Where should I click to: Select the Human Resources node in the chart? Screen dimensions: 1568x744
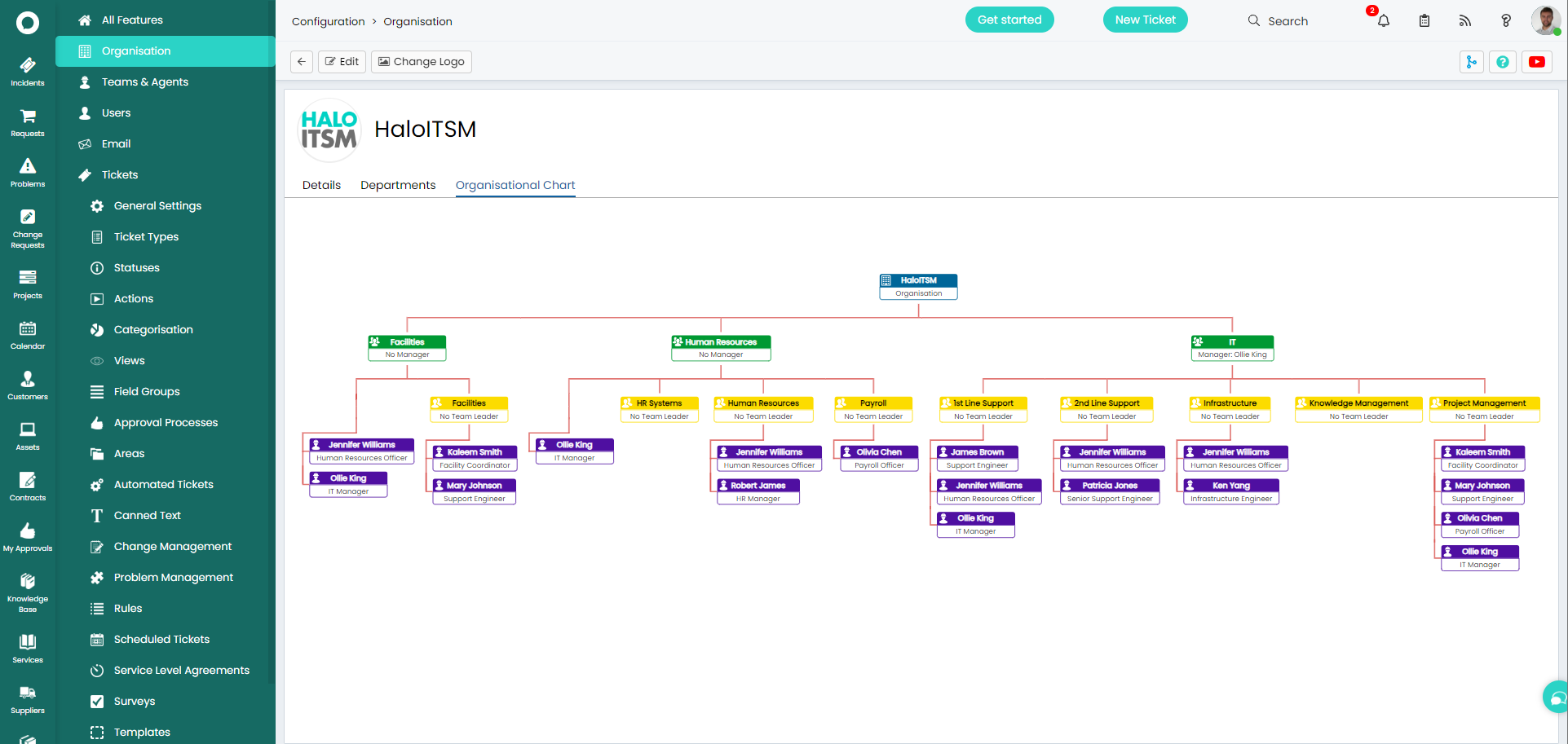click(720, 347)
